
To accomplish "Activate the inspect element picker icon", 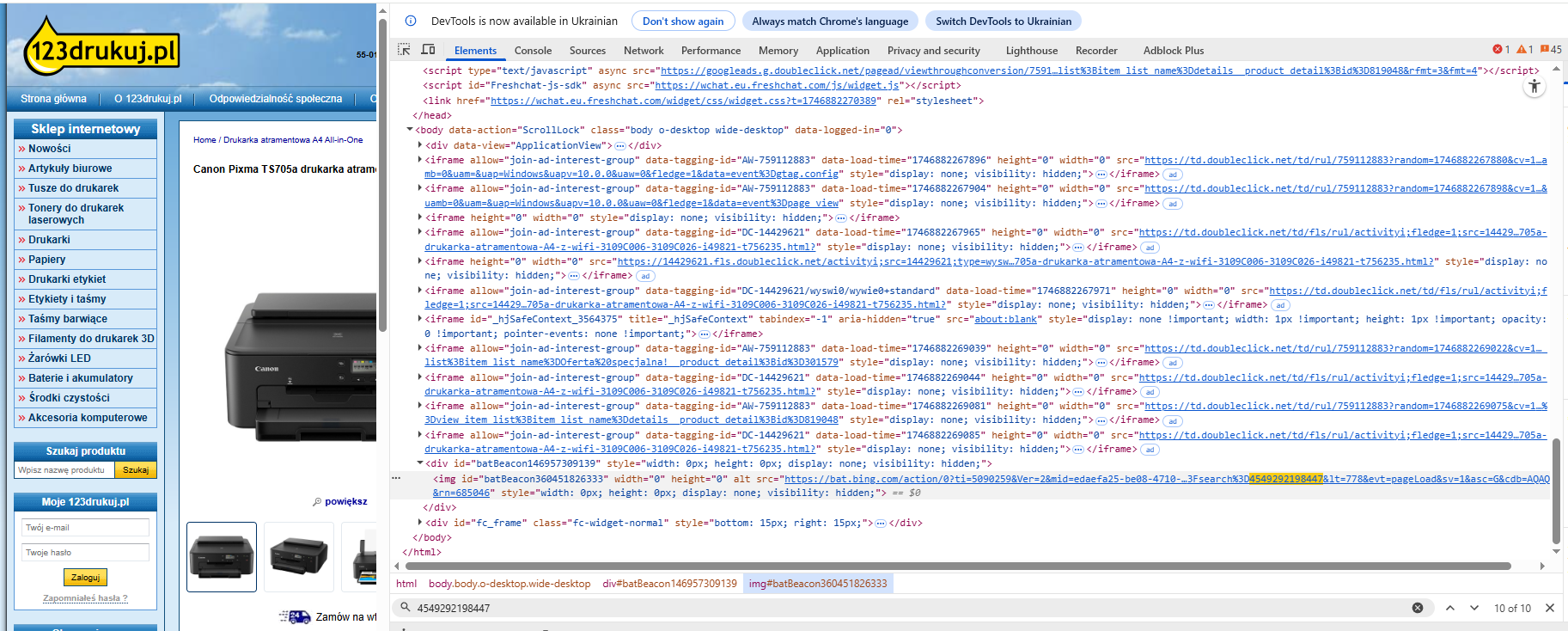I will (404, 50).
